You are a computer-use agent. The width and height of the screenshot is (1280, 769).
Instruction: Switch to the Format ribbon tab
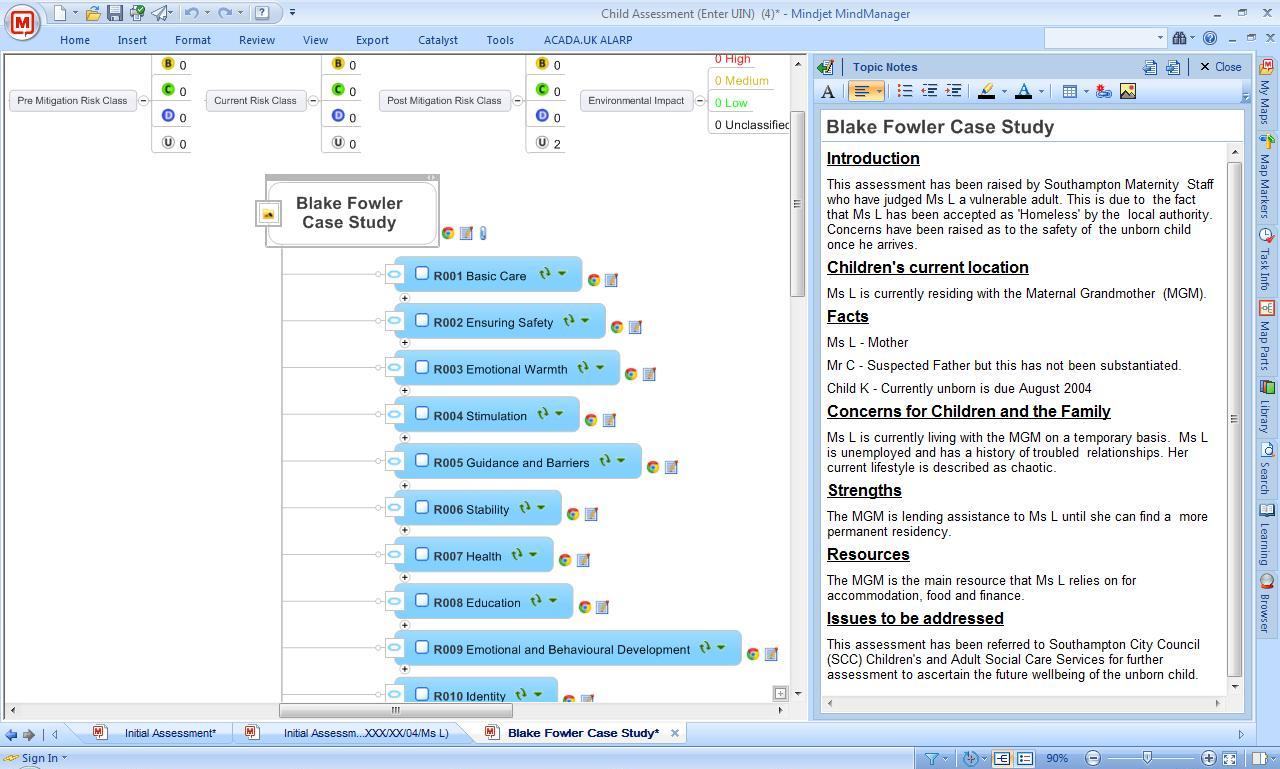tap(193, 40)
